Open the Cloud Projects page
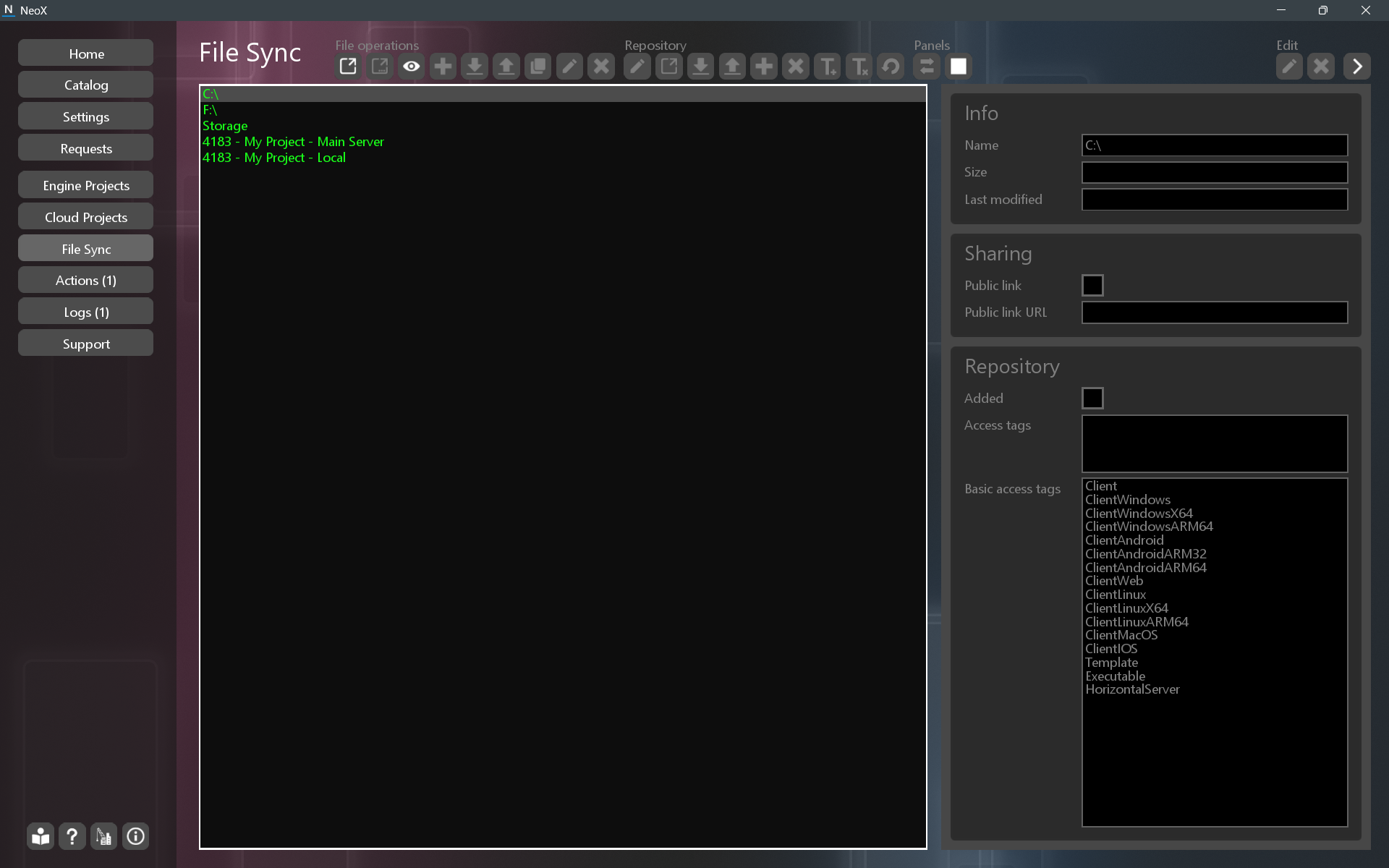The height and width of the screenshot is (868, 1389). coord(86,217)
